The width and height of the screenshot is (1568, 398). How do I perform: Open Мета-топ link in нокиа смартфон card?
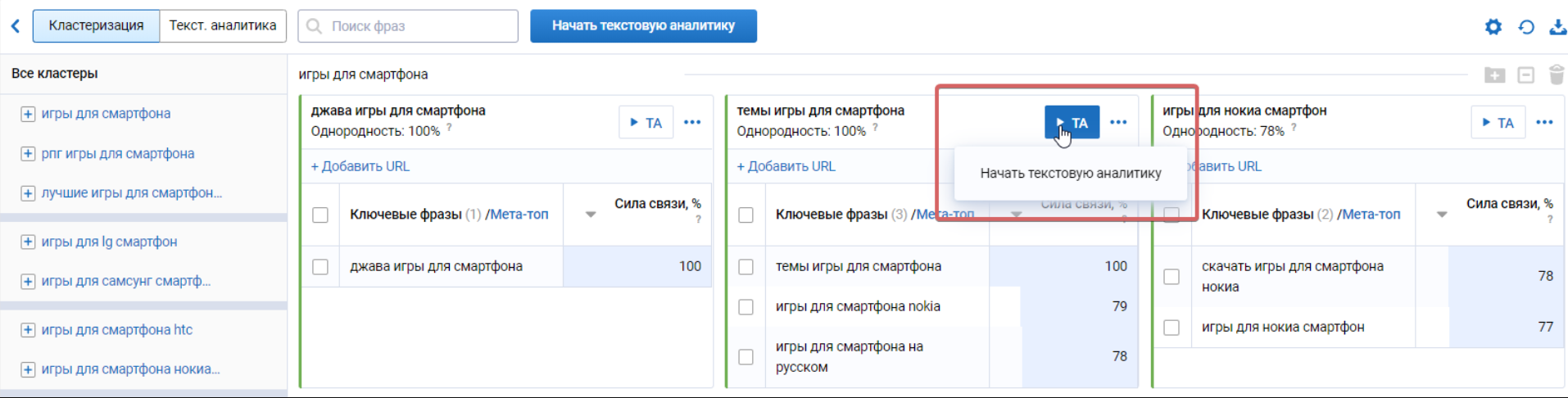1371,215
